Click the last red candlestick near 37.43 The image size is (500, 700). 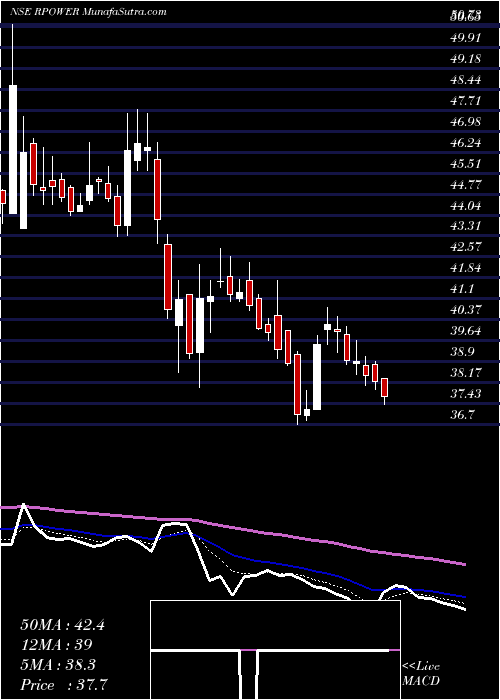click(x=384, y=388)
